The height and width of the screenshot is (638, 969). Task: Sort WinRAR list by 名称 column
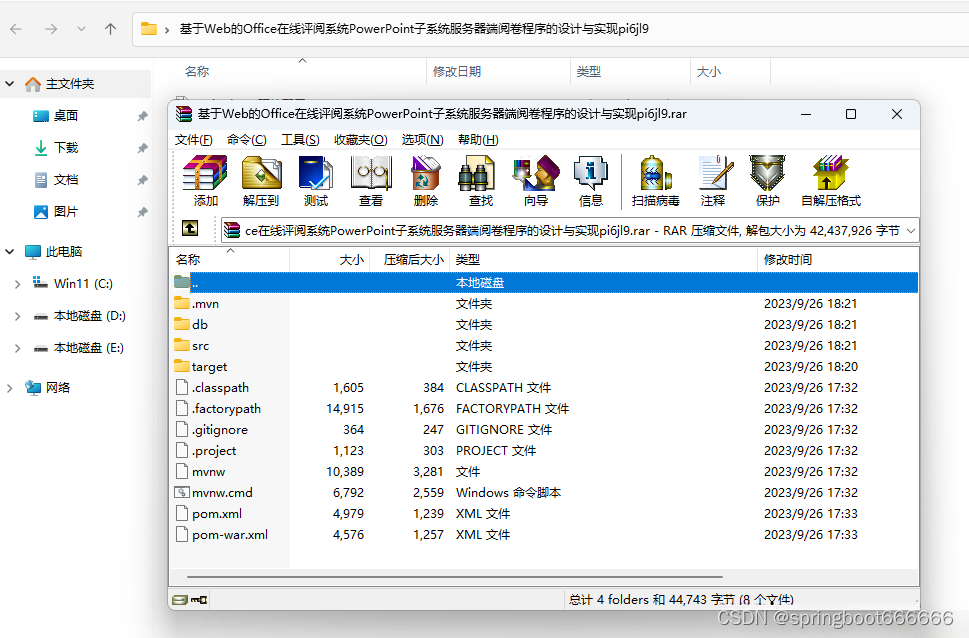229,260
